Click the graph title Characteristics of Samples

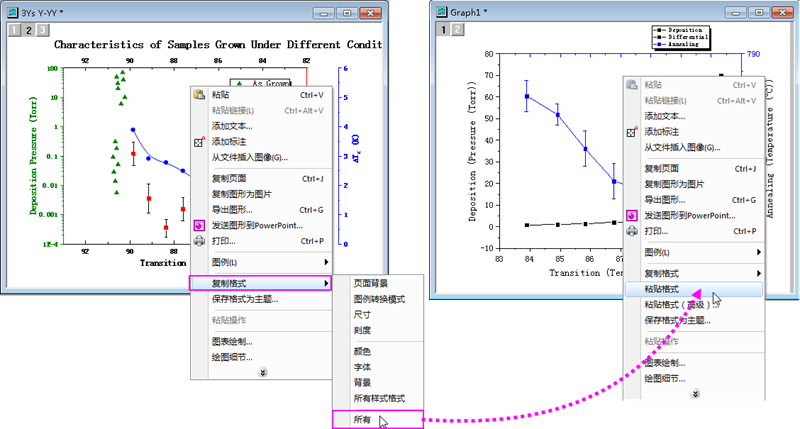tap(218, 44)
